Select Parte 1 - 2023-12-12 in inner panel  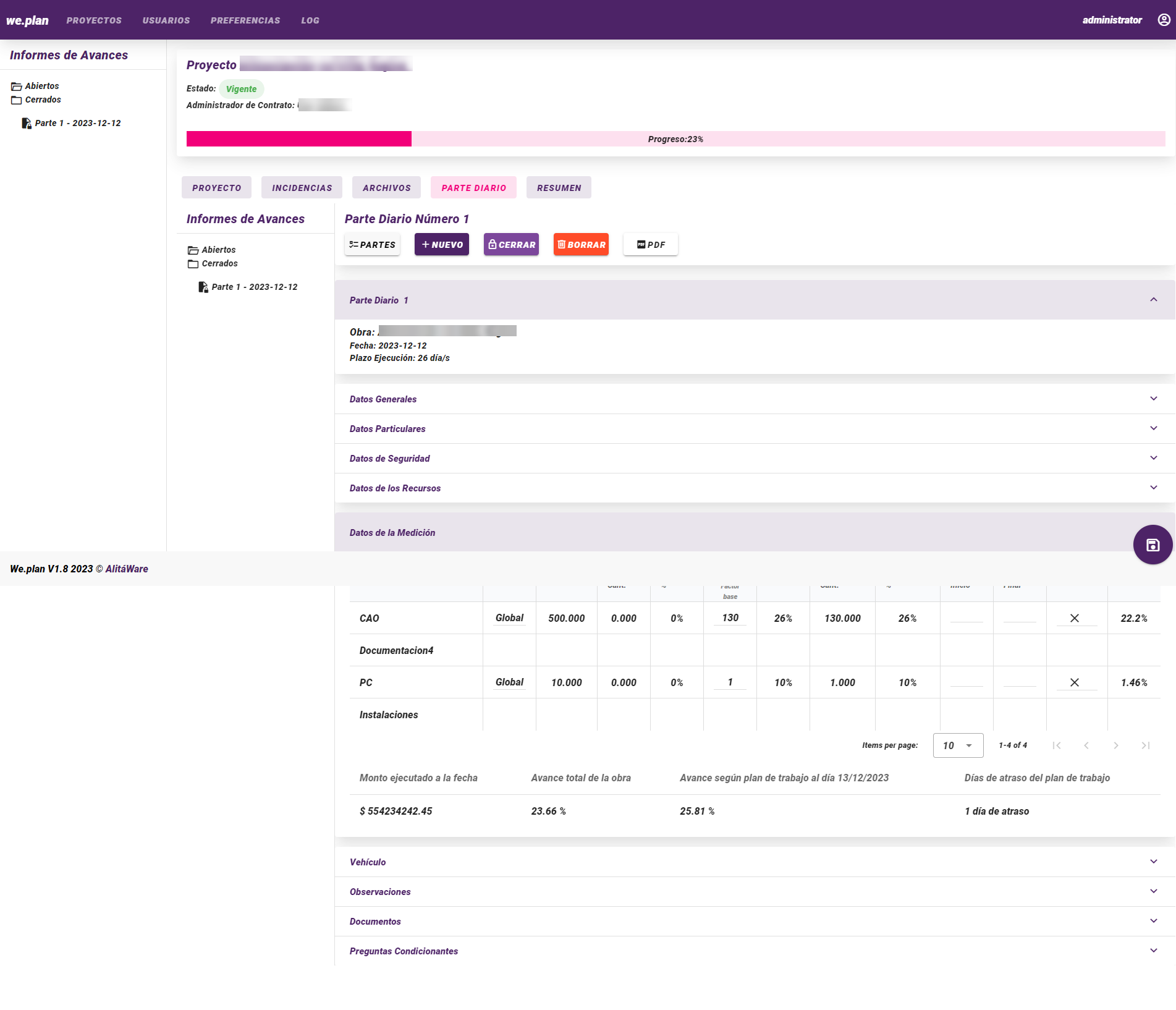[x=255, y=287]
